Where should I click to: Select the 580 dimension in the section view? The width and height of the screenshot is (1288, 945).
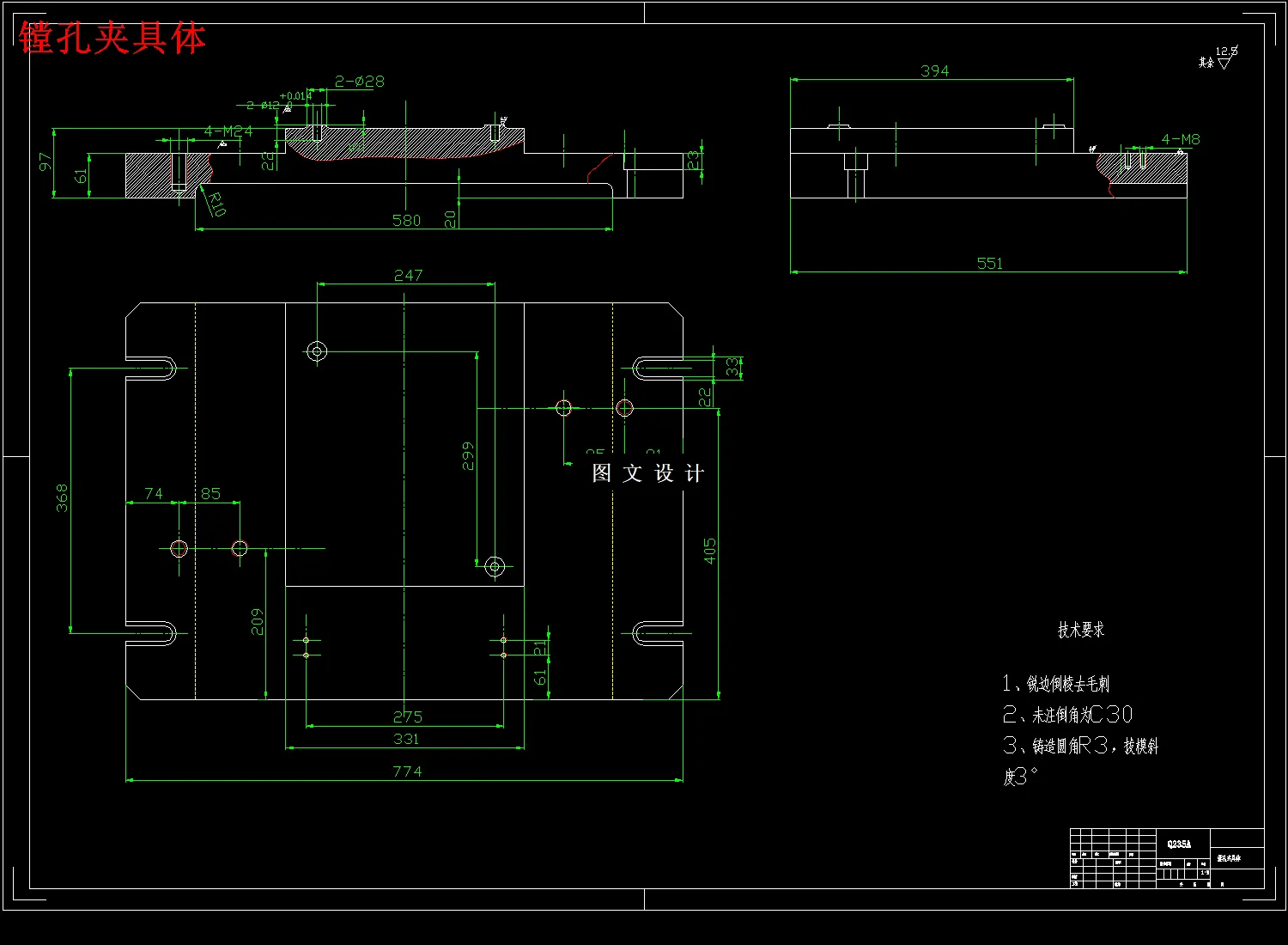tap(406, 220)
